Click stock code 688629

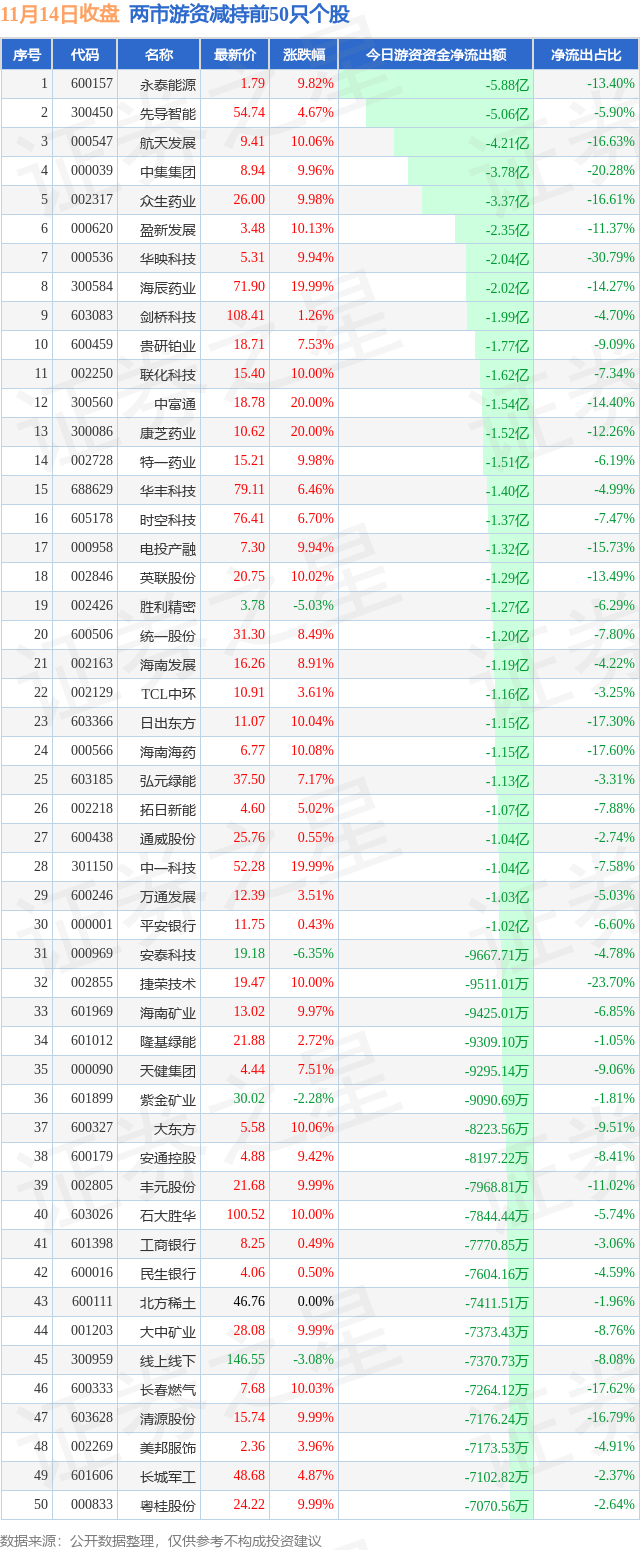coord(92,490)
